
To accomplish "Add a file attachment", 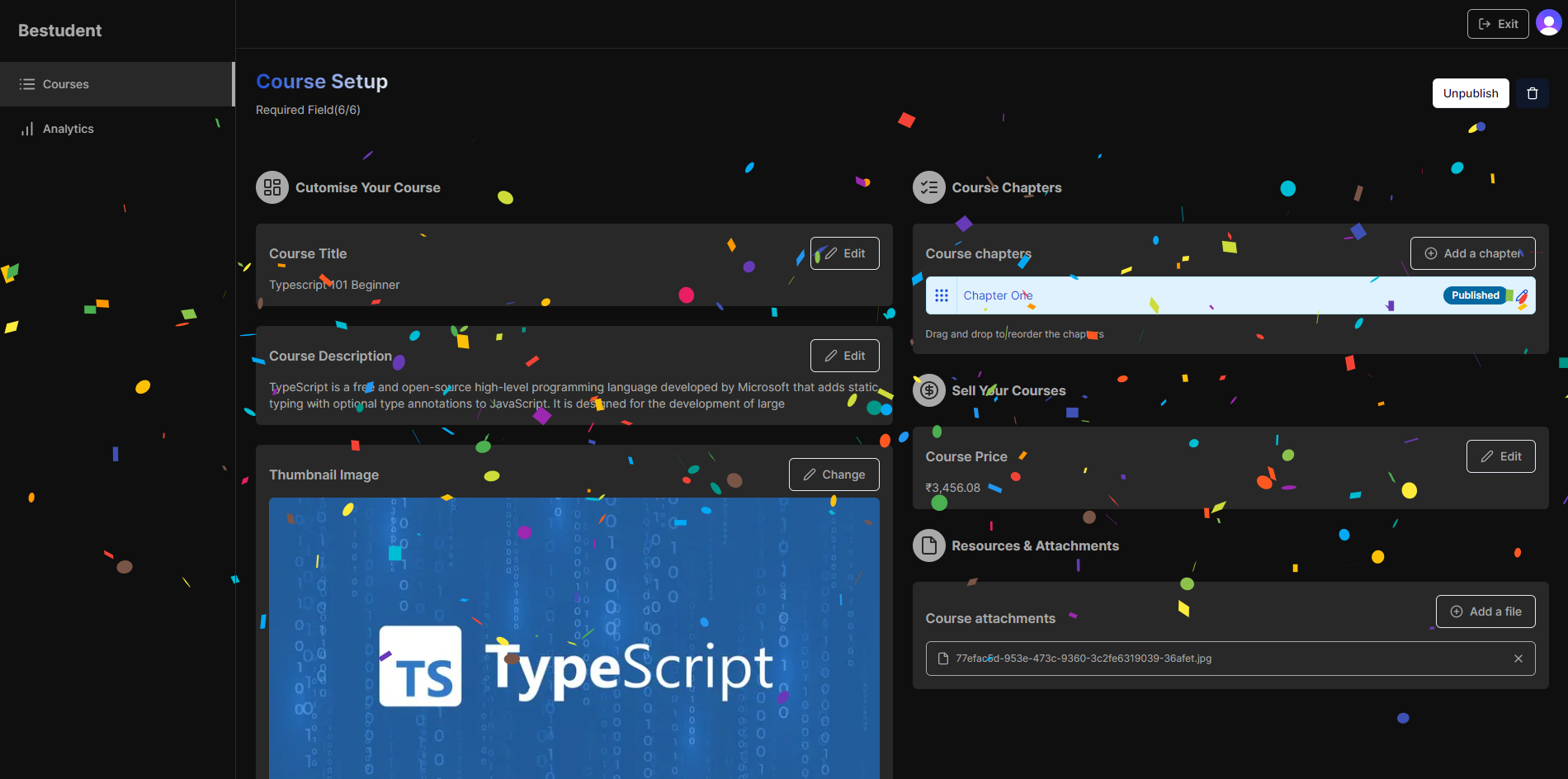I will click(x=1485, y=611).
